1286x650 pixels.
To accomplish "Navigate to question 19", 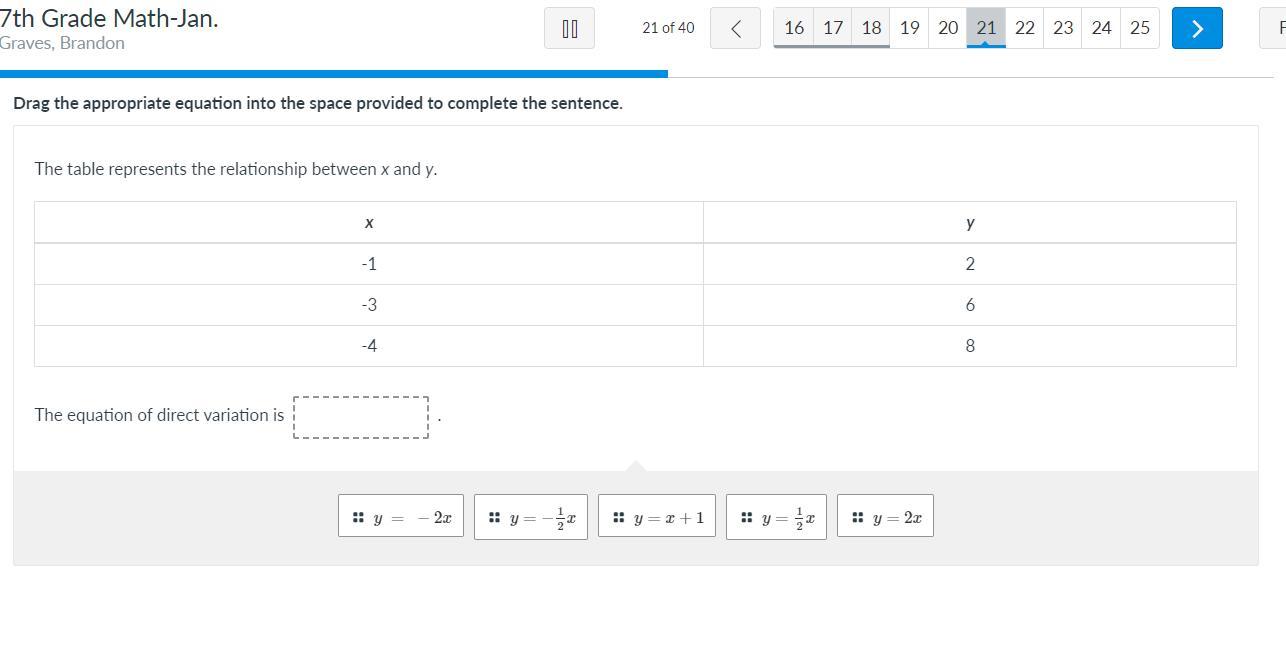I will click(909, 28).
